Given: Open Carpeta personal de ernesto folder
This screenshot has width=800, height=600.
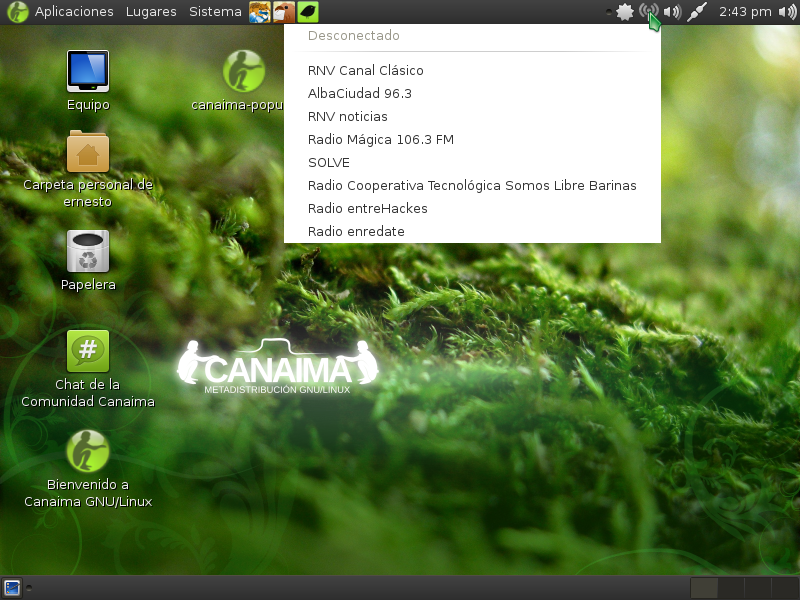Looking at the screenshot, I should 88,153.
